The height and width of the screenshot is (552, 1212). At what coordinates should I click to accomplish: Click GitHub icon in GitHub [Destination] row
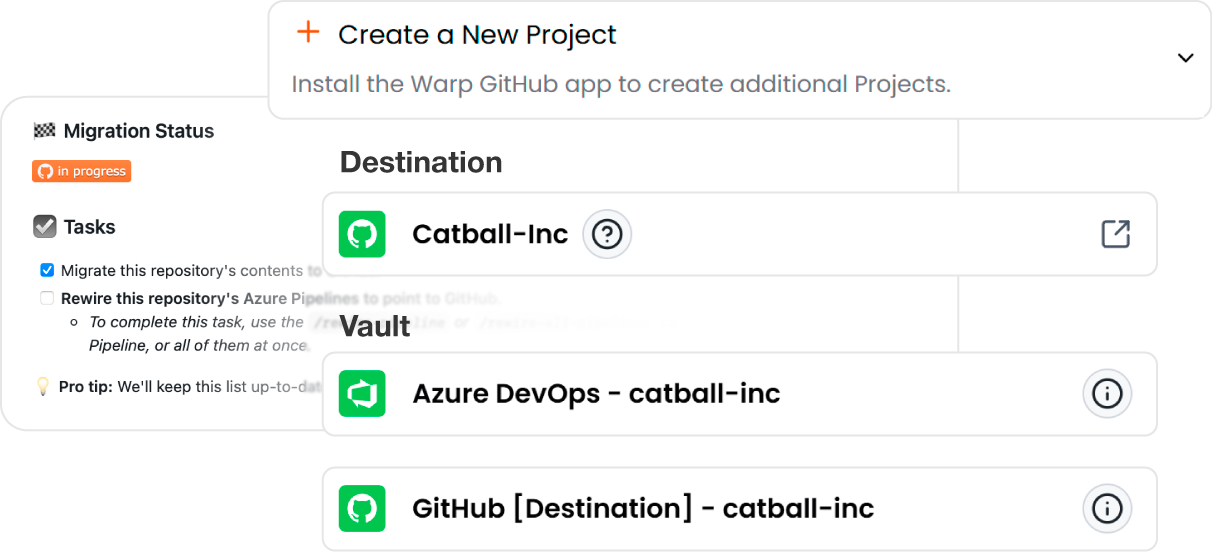(x=362, y=509)
